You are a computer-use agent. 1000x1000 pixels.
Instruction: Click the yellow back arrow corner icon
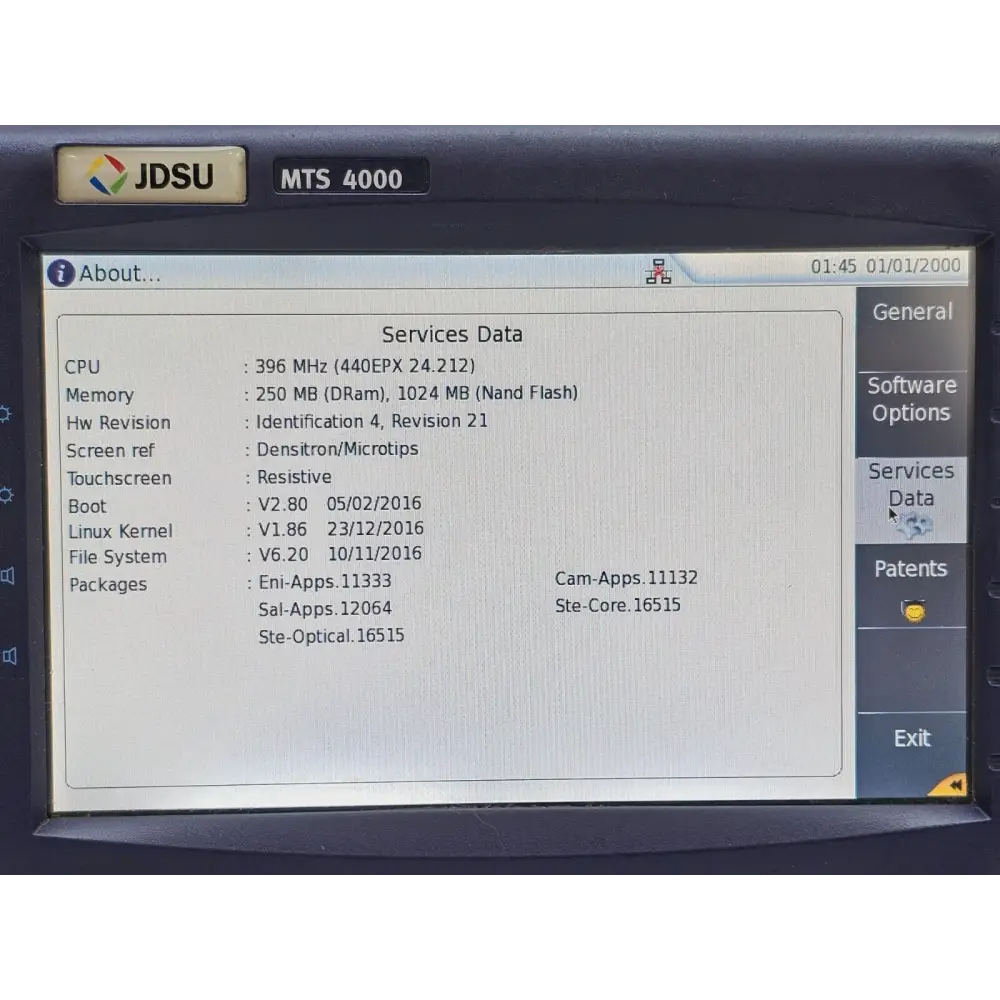click(950, 785)
